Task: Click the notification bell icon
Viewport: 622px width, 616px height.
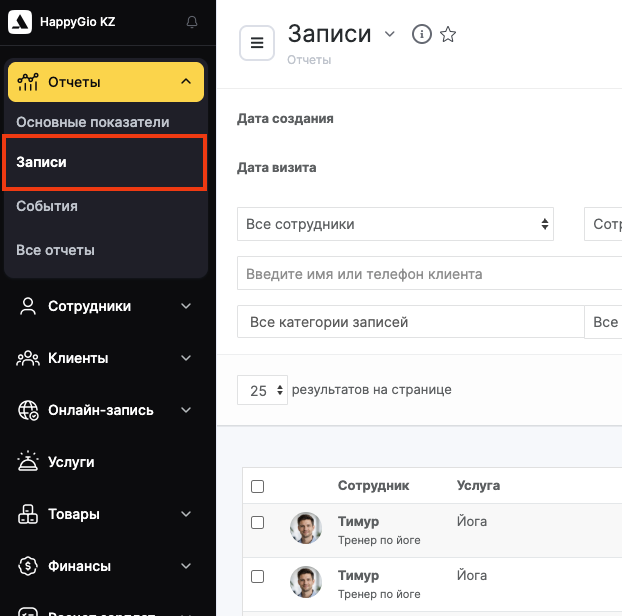Action: 192,22
